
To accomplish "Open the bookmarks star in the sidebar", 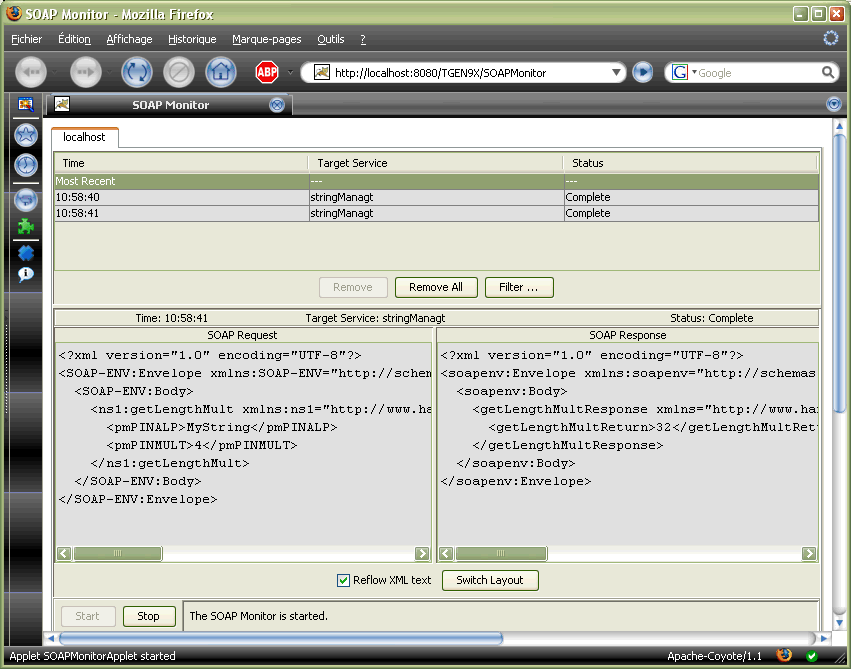I will click(26, 135).
